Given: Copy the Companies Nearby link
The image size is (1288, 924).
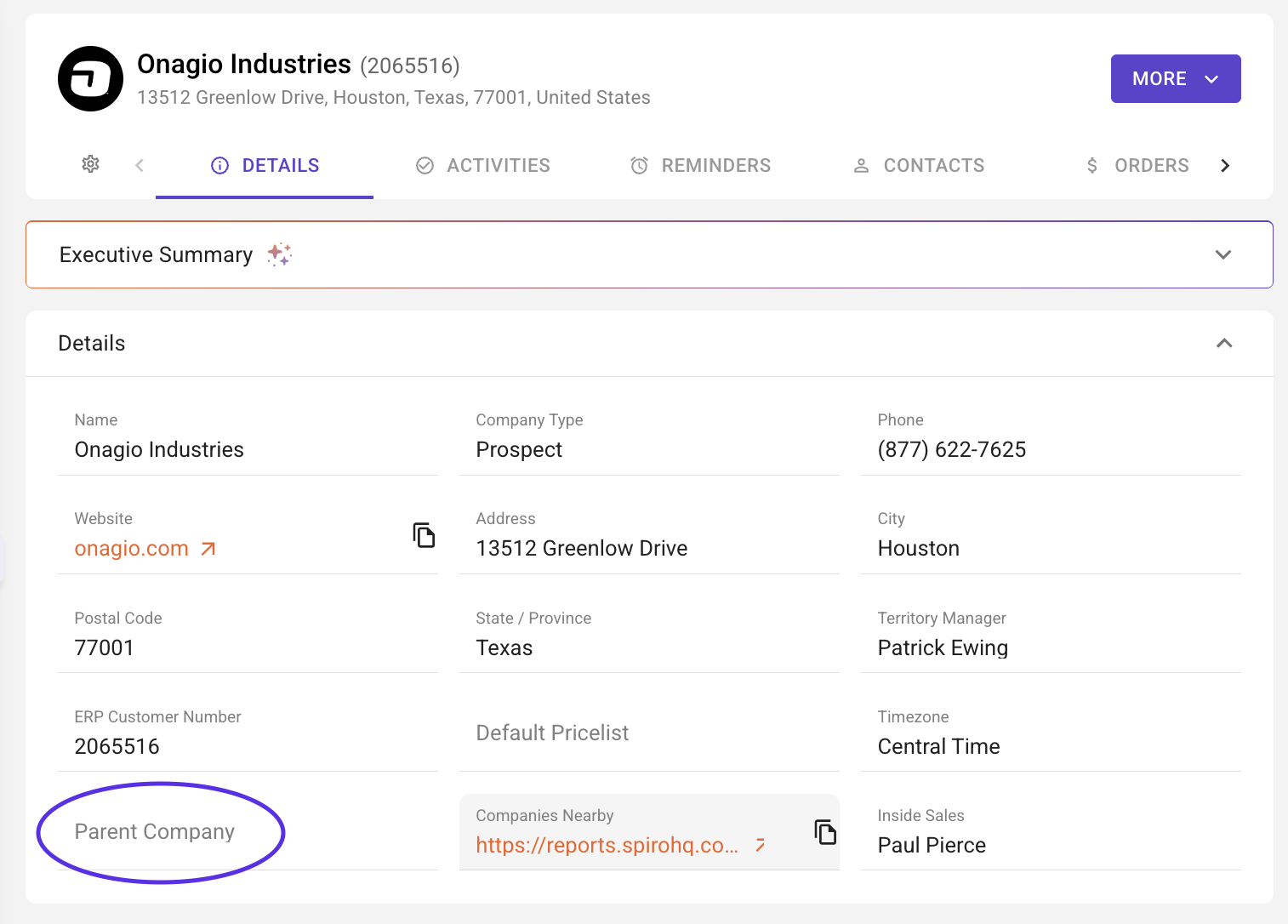Looking at the screenshot, I should [x=825, y=831].
